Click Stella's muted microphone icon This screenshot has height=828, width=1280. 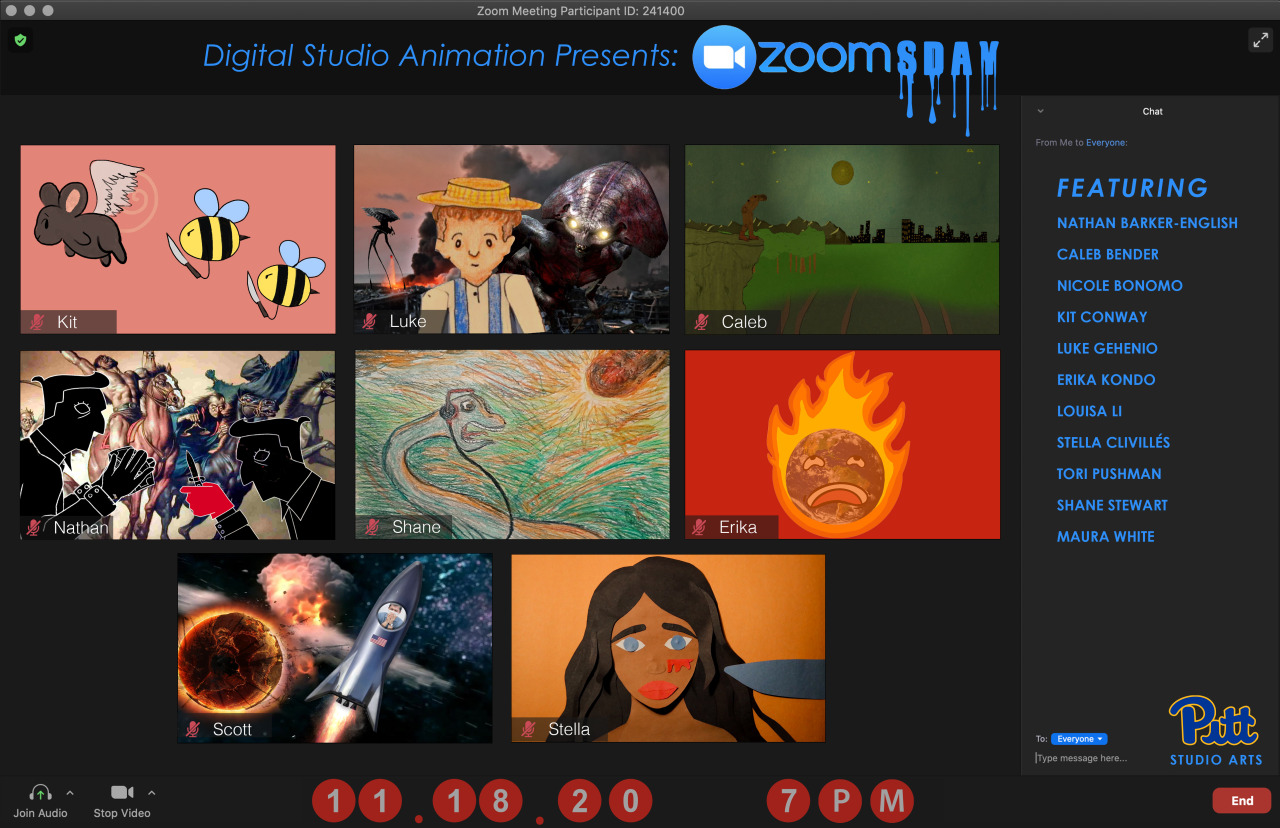[529, 730]
